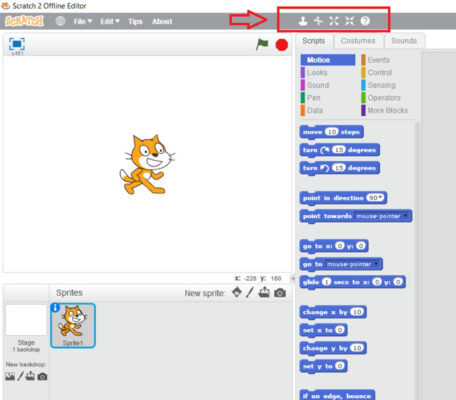Click the glide secs block

pos(352,282)
